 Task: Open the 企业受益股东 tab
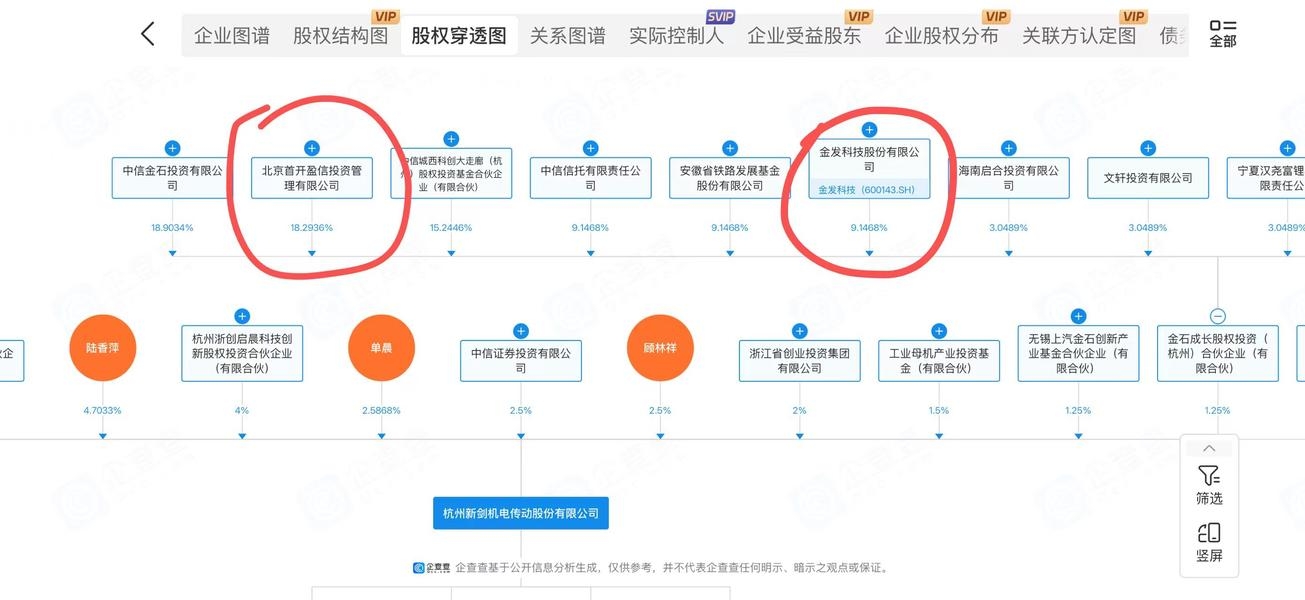[x=804, y=36]
